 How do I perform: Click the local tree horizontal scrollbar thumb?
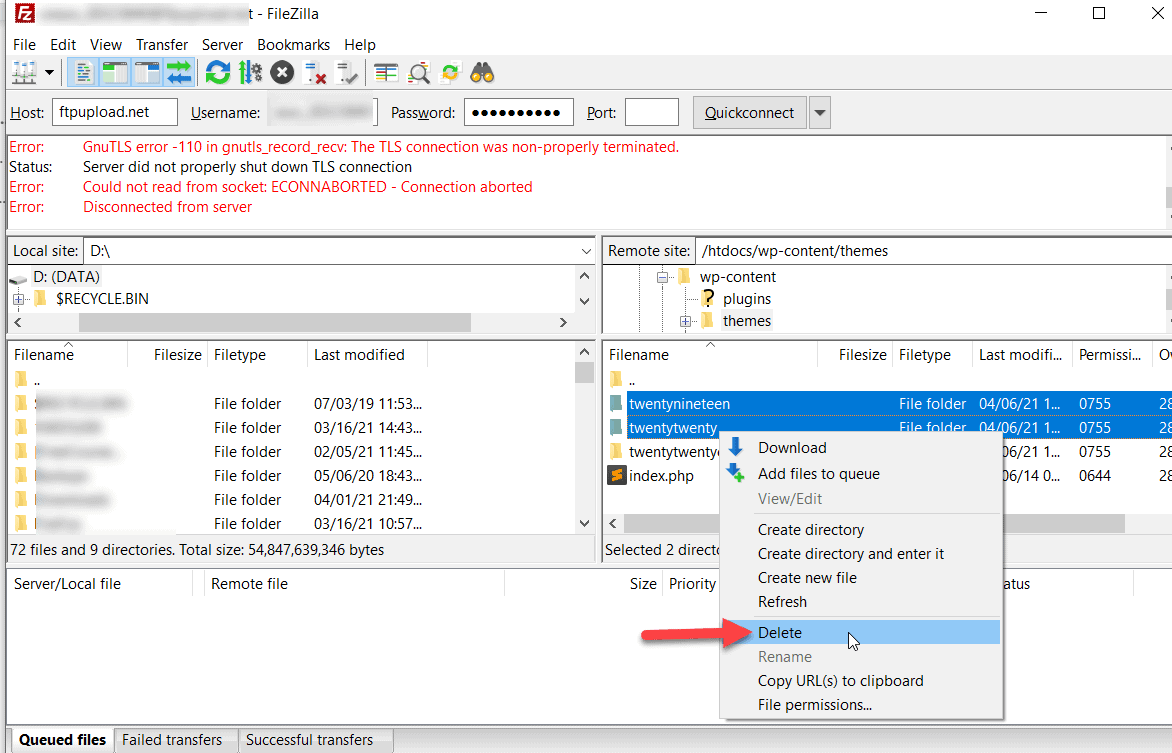[x=274, y=322]
